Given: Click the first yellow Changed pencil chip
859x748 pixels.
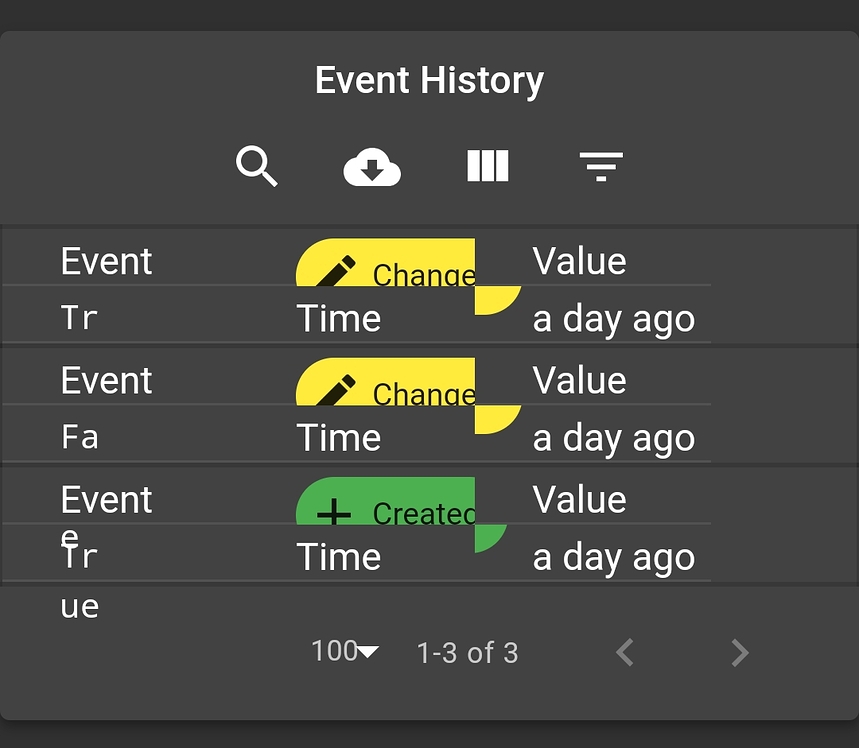Looking at the screenshot, I should pos(386,264).
